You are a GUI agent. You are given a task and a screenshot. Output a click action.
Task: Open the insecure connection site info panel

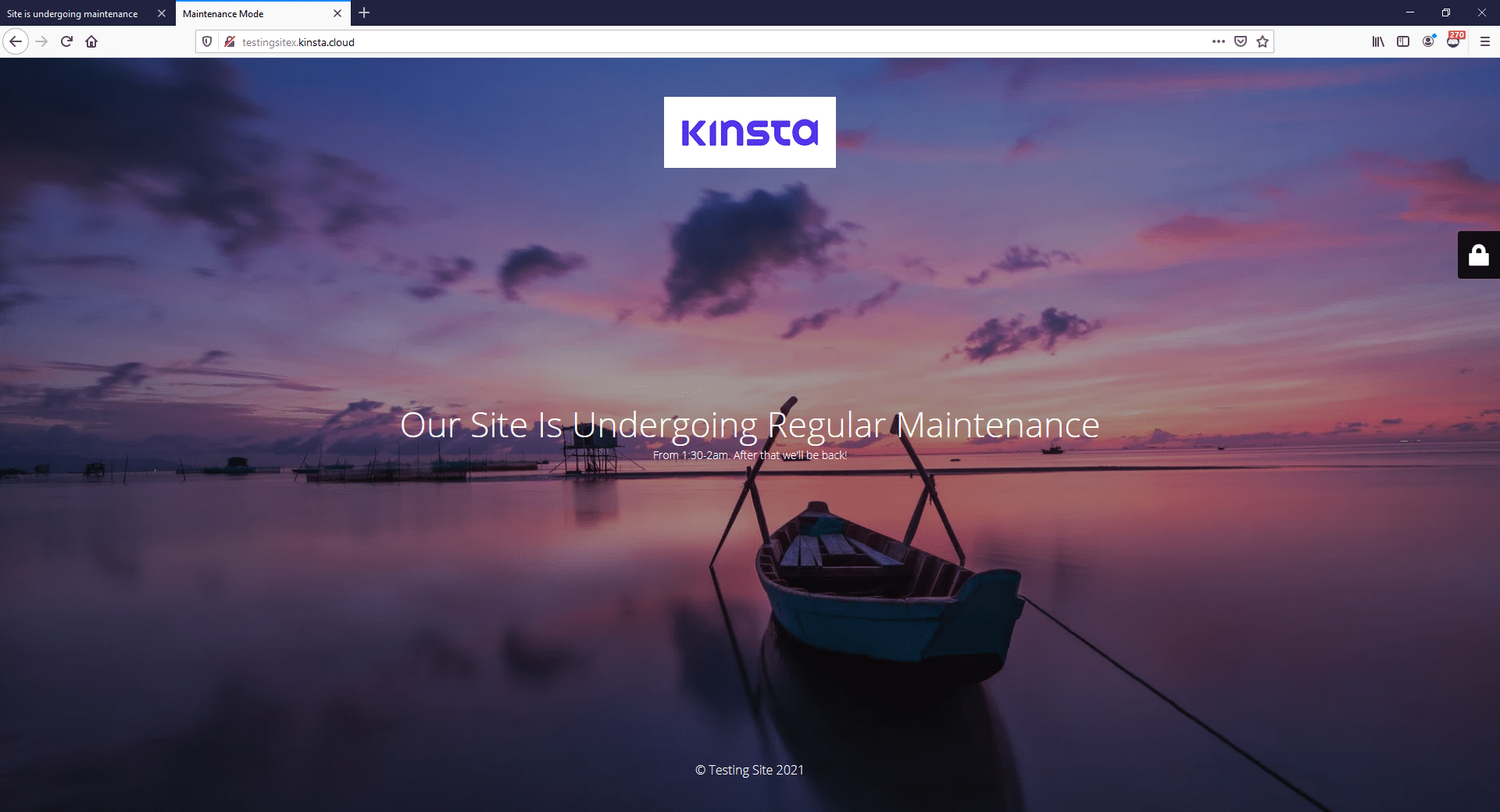[230, 41]
